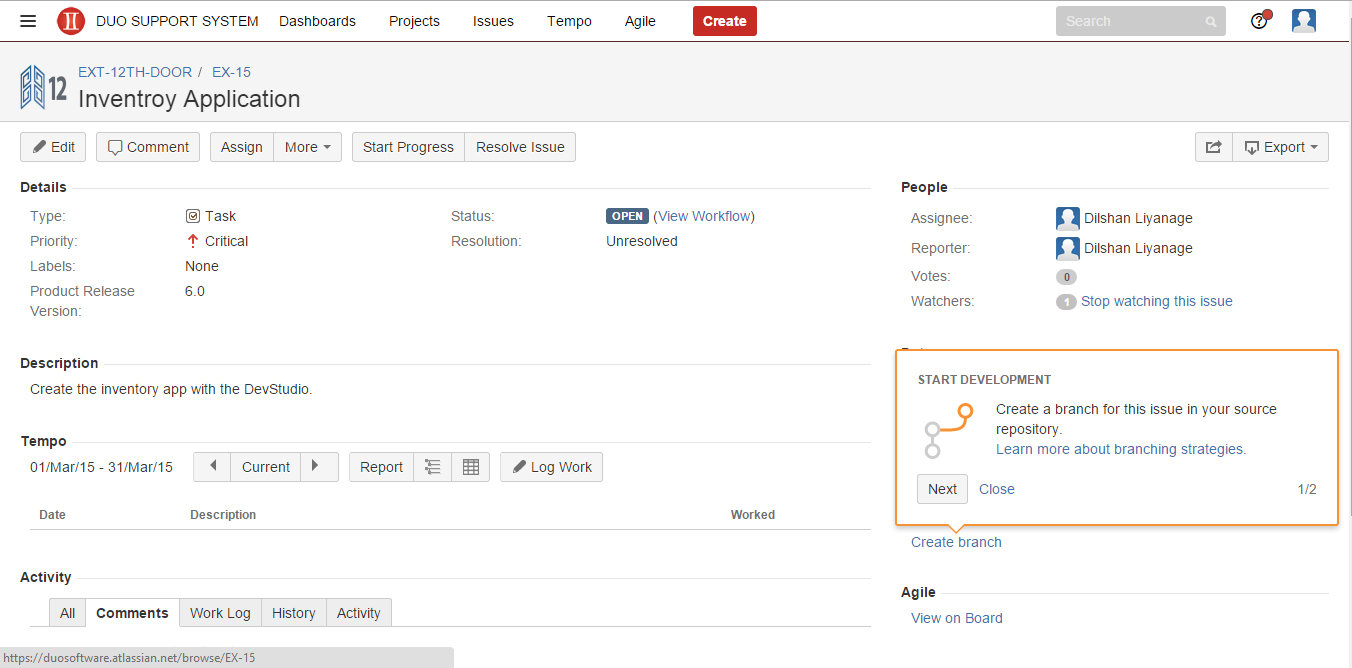Open the user profile avatar menu
1352x668 pixels.
click(1303, 20)
